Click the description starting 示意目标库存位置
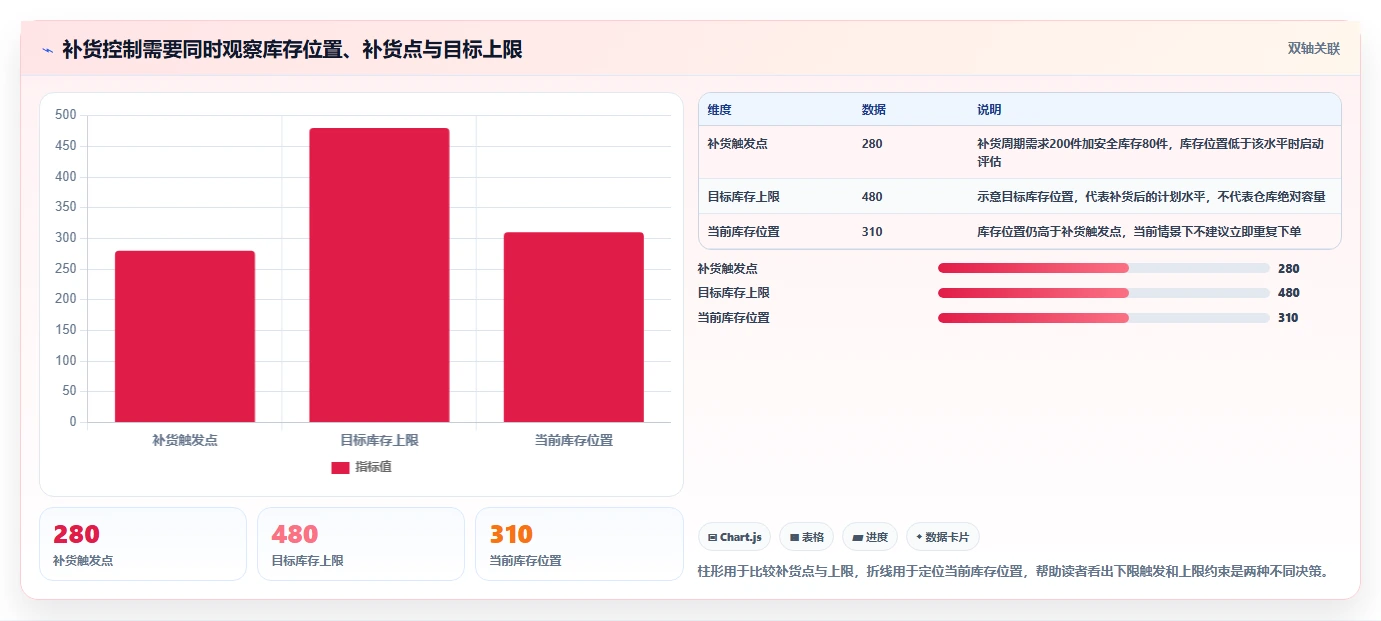 [x=1151, y=197]
